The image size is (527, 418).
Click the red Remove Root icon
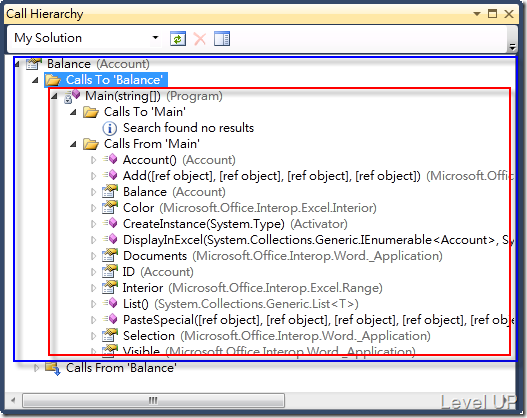click(x=200, y=39)
